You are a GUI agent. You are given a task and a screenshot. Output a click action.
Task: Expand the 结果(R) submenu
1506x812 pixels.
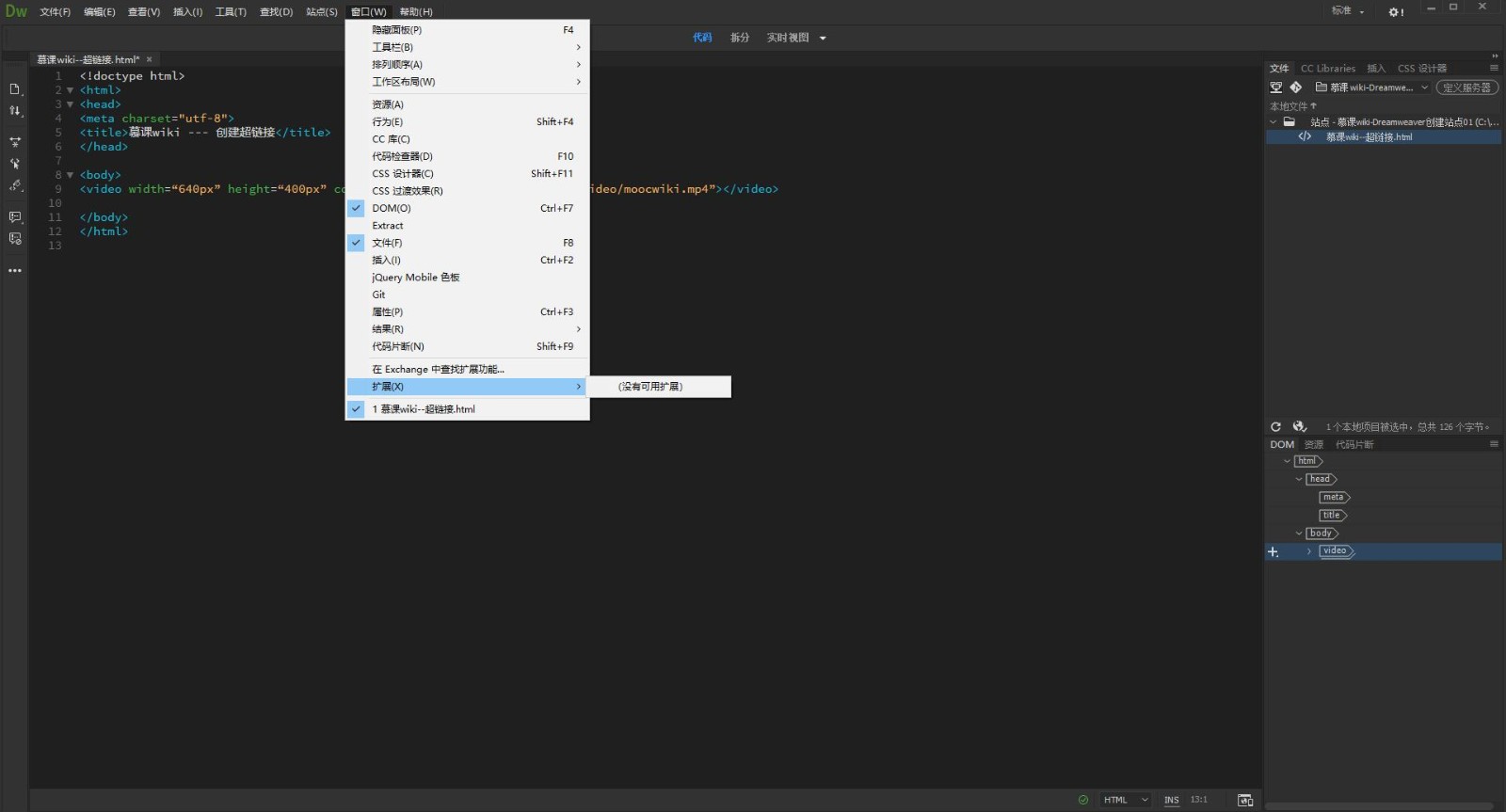[468, 329]
